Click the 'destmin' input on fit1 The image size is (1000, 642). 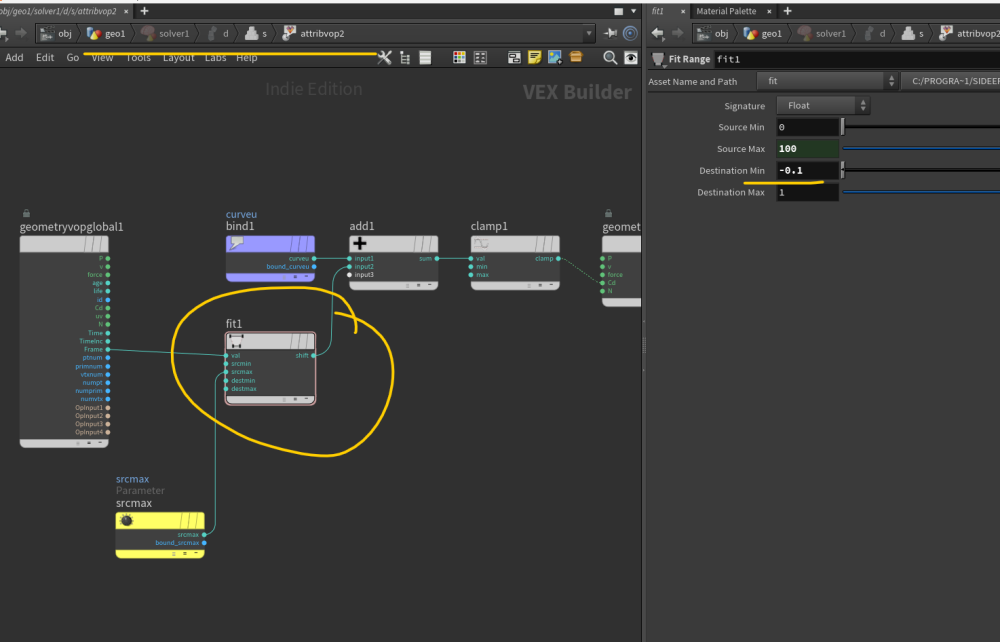(x=226, y=380)
